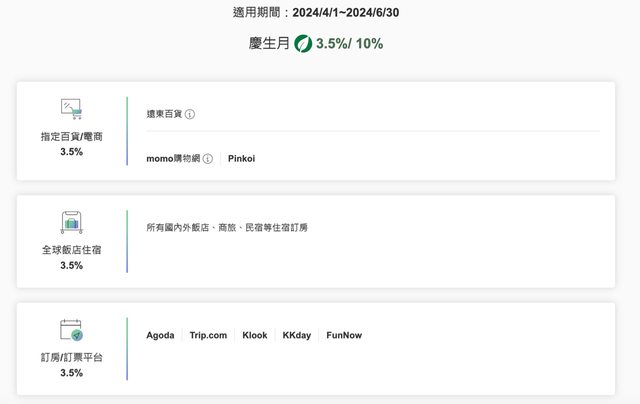
Task: Select the 遠東百貨 merchant name
Action: [x=164, y=114]
